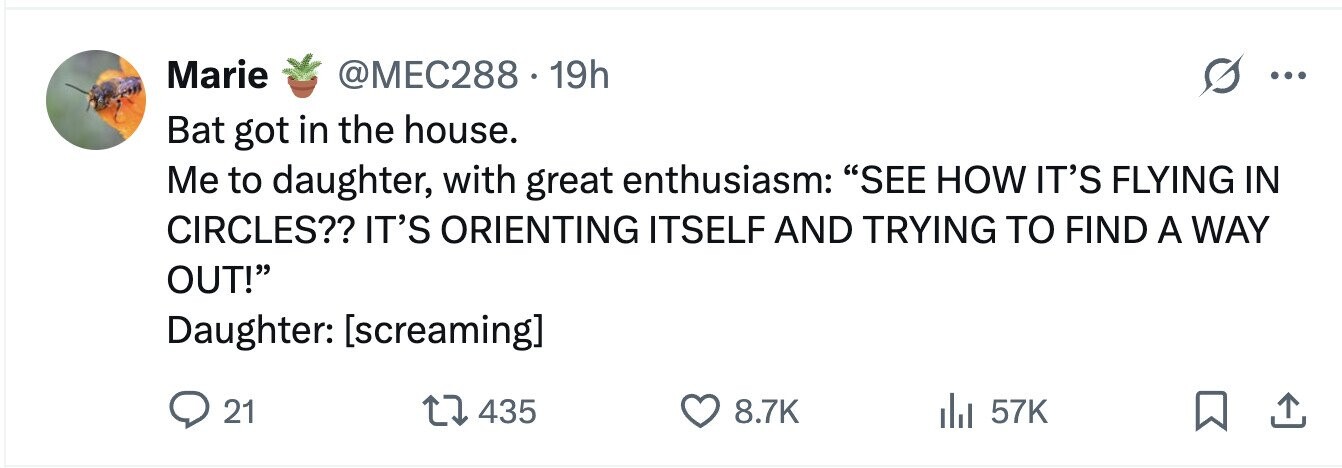Like the post with the heart icon
Image resolution: width=1342 pixels, height=468 pixels.
point(701,411)
